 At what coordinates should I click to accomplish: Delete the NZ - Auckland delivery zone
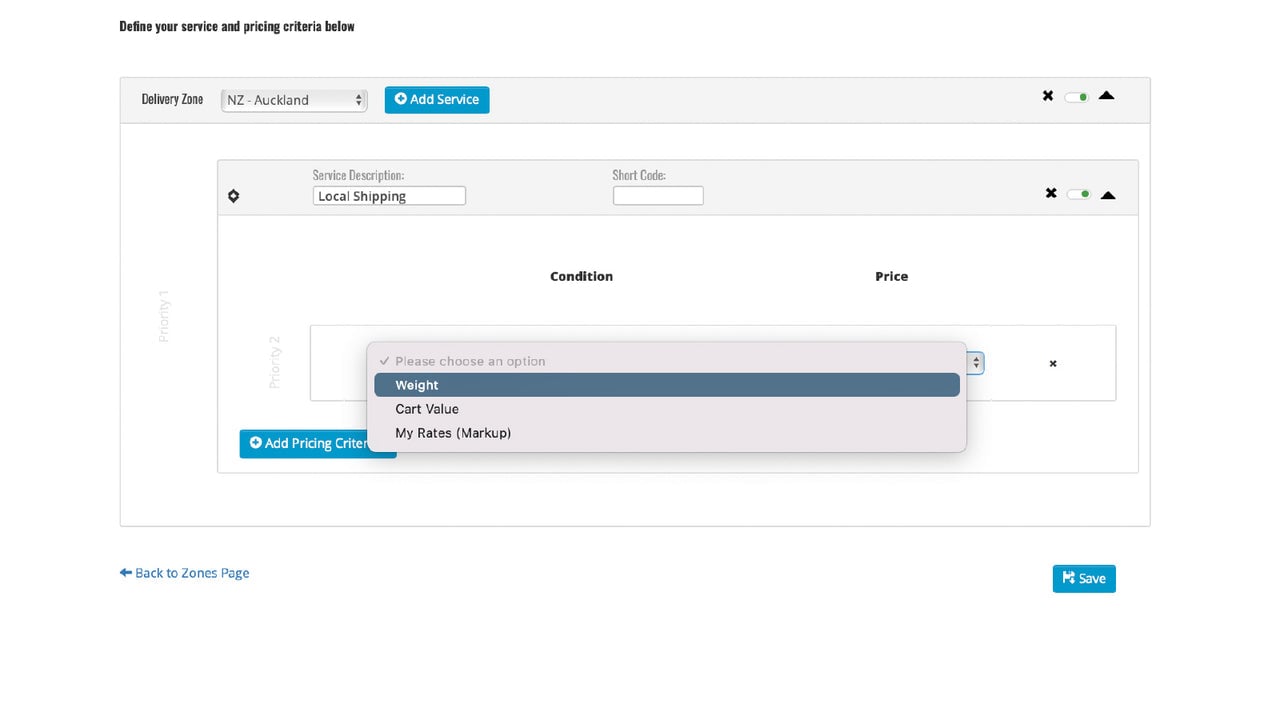click(1048, 96)
